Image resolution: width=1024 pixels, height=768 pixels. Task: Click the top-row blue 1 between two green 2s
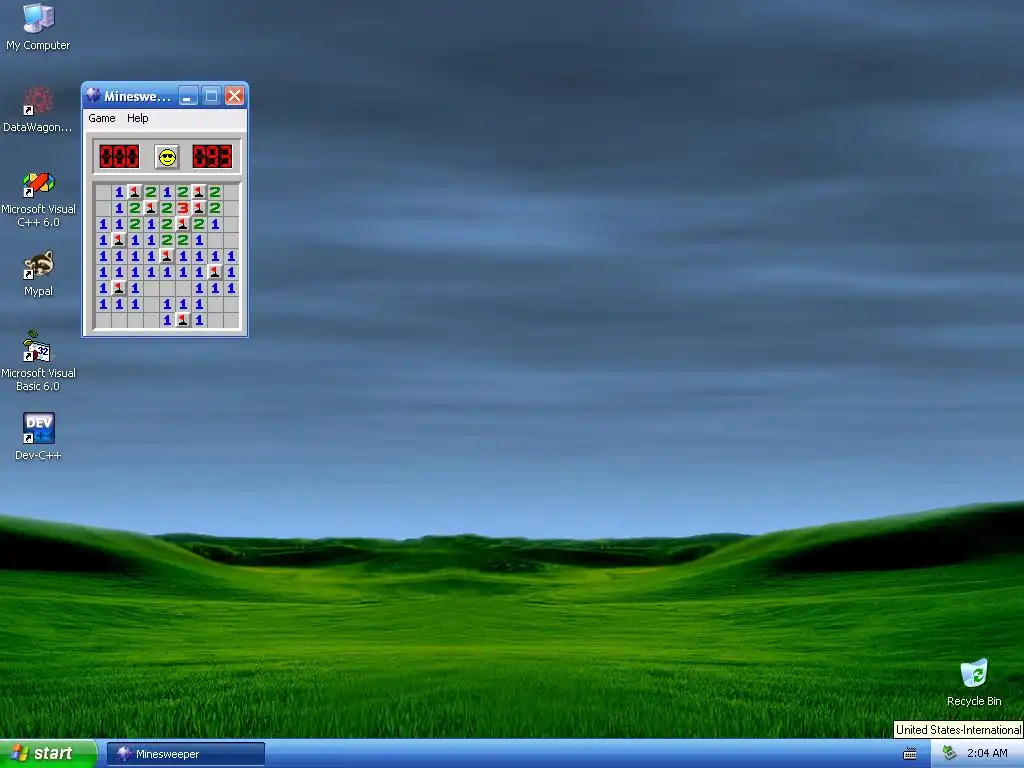pyautogui.click(x=167, y=192)
